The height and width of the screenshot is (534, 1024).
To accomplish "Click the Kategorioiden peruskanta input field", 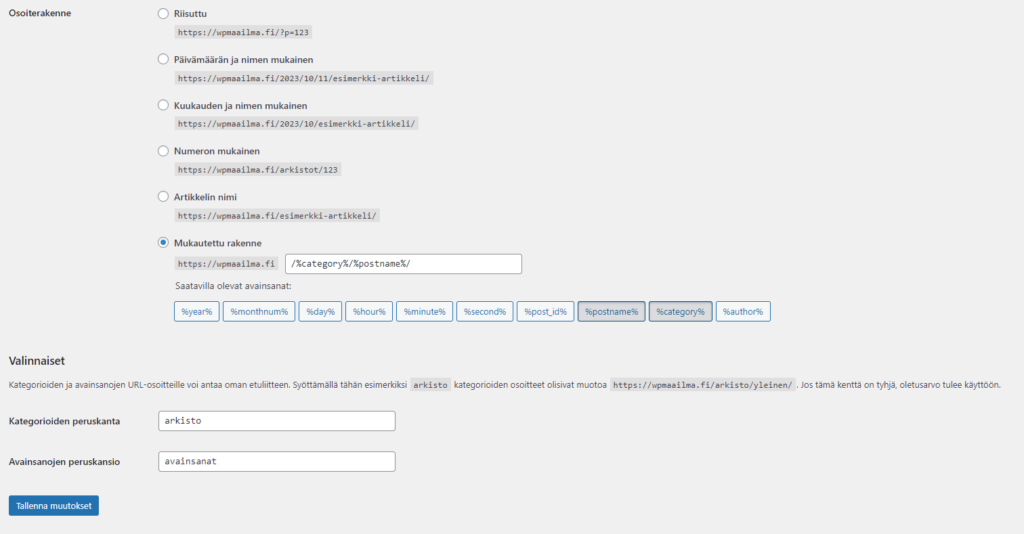I will 277,421.
